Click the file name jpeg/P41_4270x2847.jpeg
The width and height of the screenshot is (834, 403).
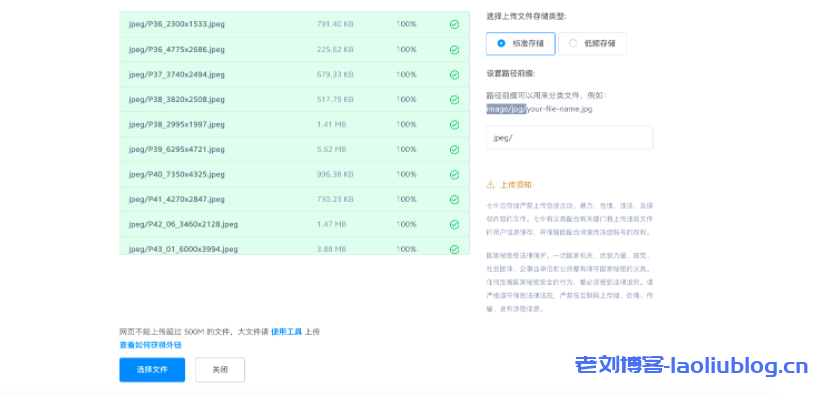177,199
